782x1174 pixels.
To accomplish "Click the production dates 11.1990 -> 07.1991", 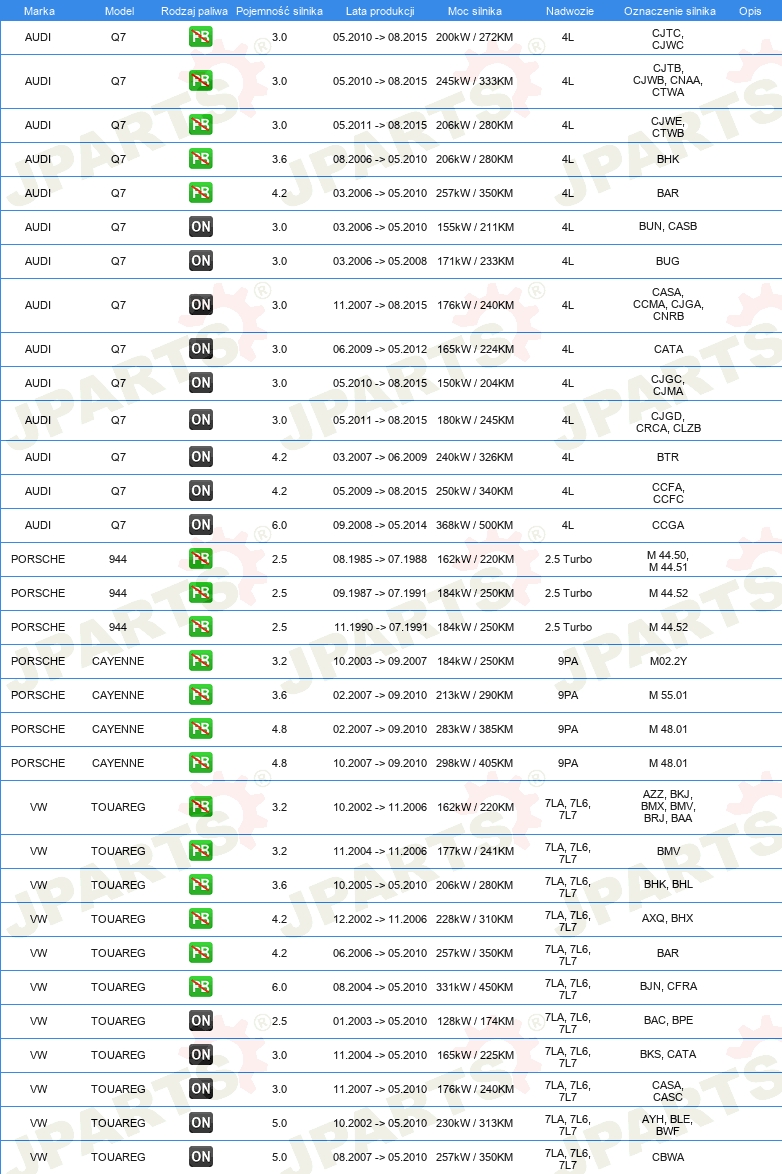I will tap(381, 627).
